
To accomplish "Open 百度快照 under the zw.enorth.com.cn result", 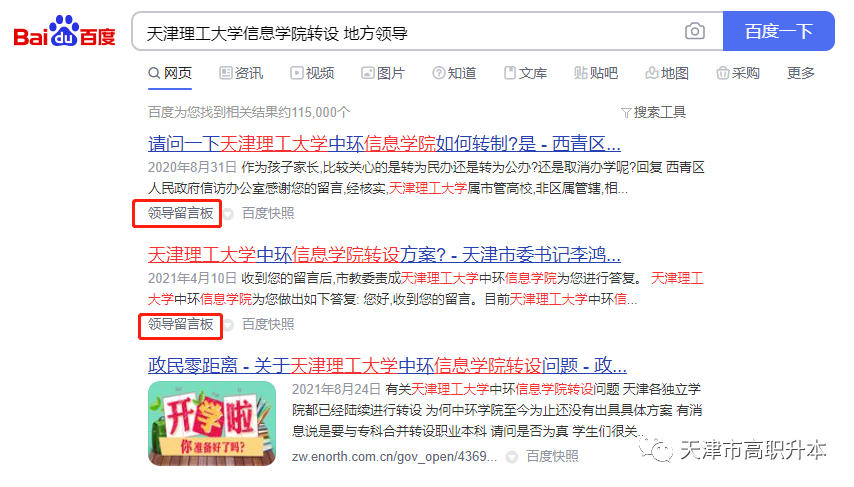I will (x=552, y=456).
